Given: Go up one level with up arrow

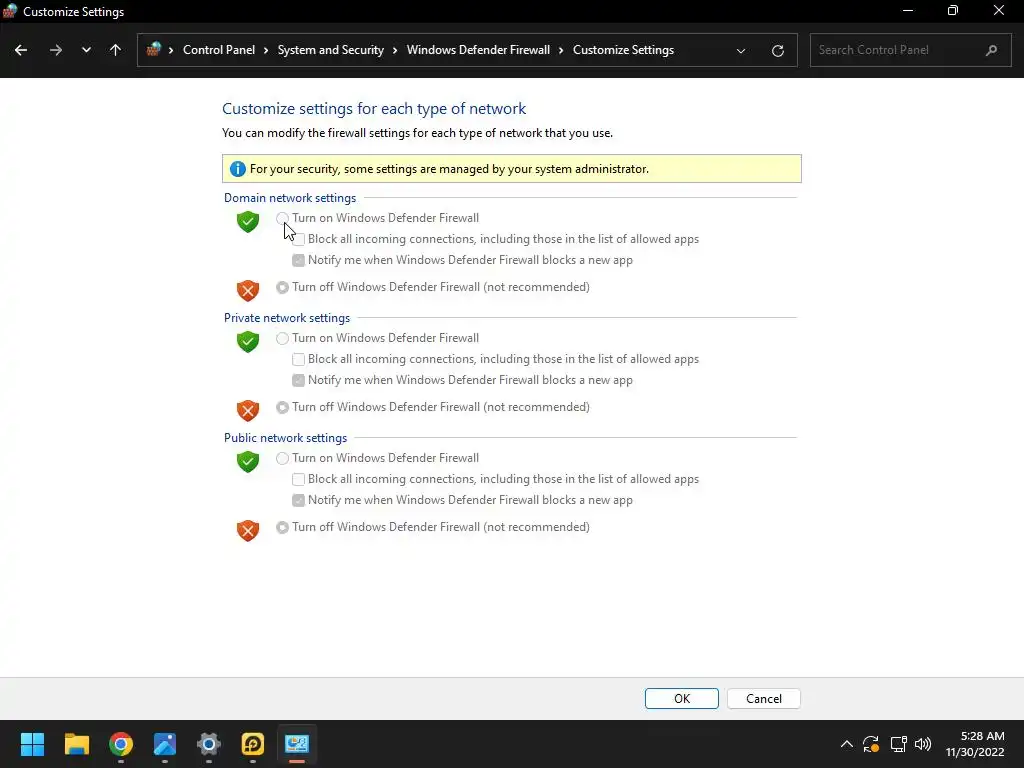Looking at the screenshot, I should pyautogui.click(x=116, y=50).
